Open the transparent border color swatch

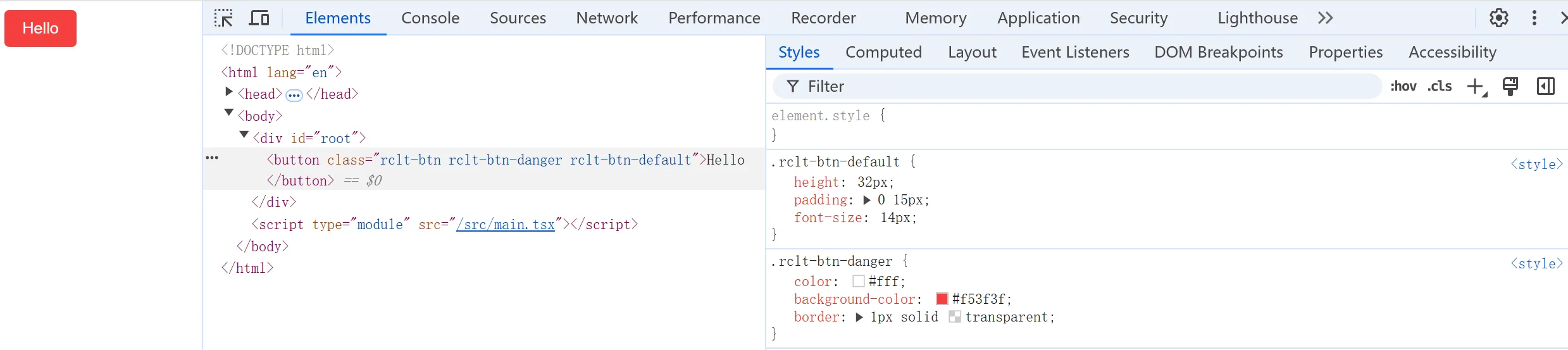(955, 316)
